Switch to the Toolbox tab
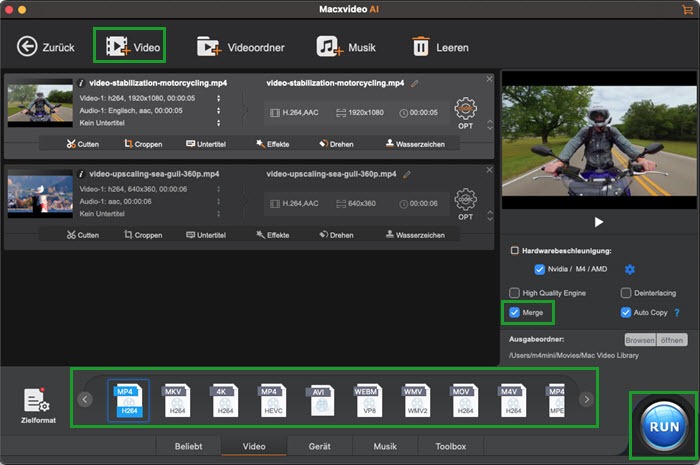 pos(451,446)
